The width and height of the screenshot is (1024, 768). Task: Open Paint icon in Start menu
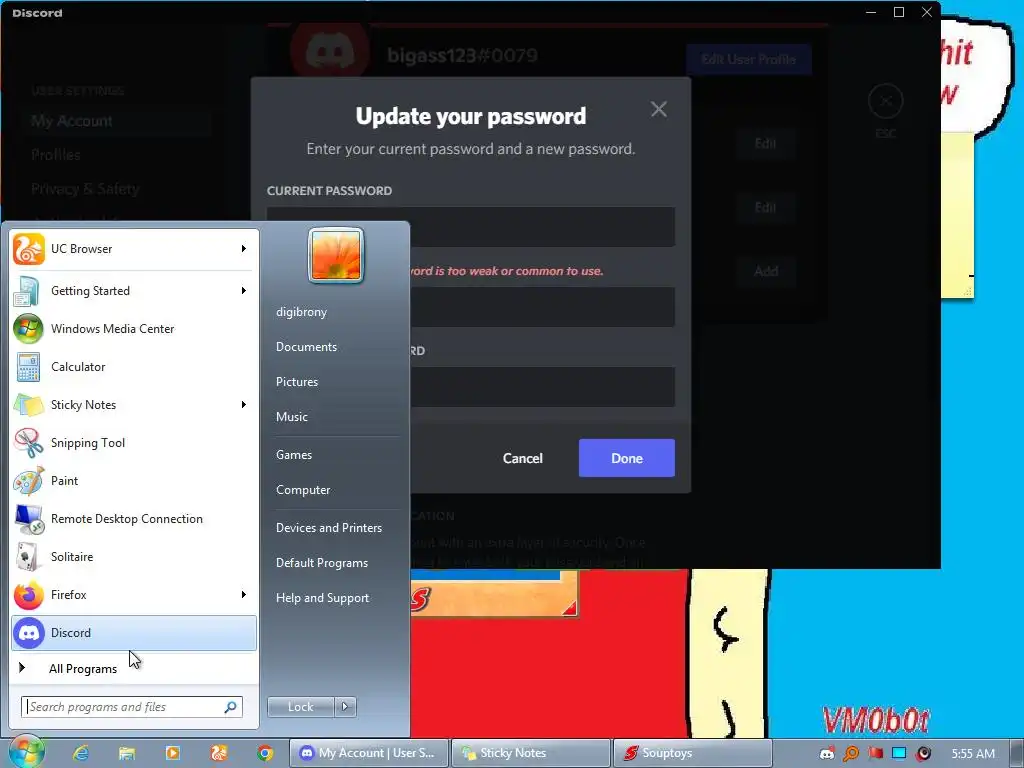(29, 481)
